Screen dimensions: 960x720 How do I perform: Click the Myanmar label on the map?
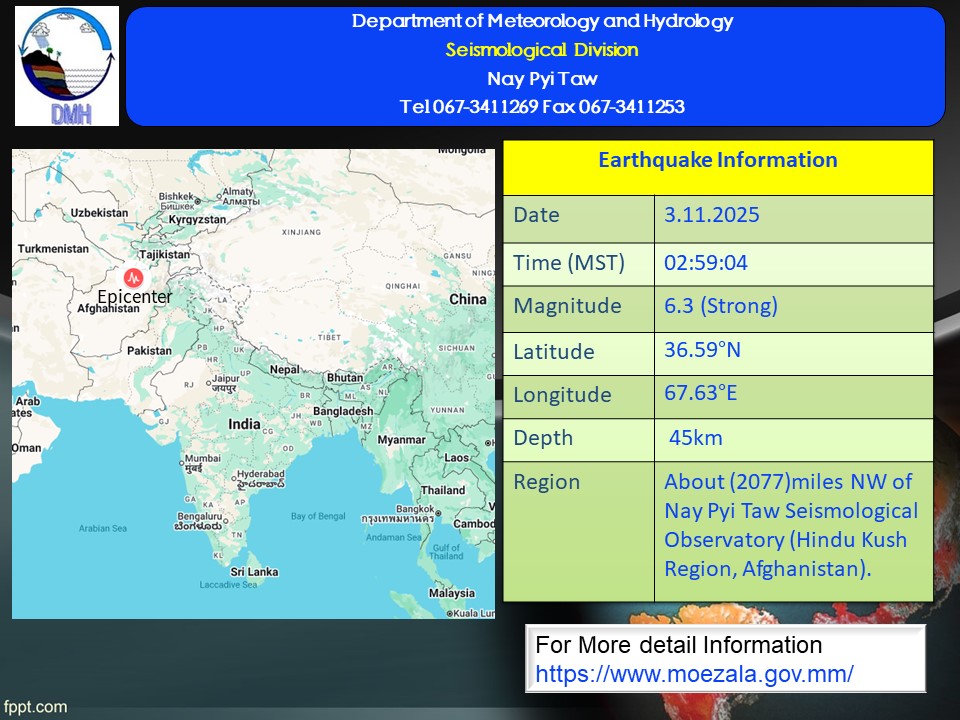(x=402, y=439)
